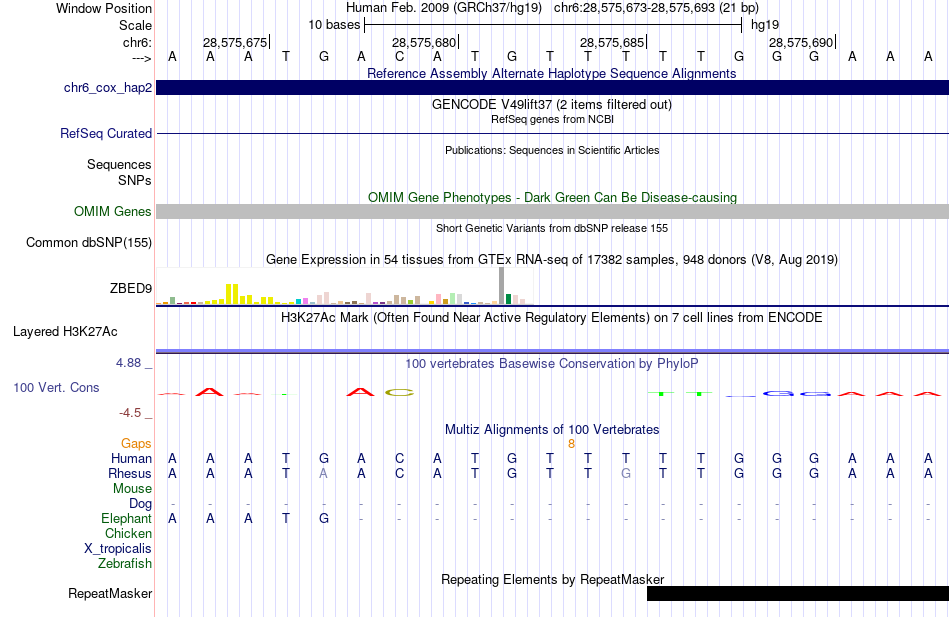
Task: Click the 4.88 PhyloP upper limit value
Action: [128, 362]
